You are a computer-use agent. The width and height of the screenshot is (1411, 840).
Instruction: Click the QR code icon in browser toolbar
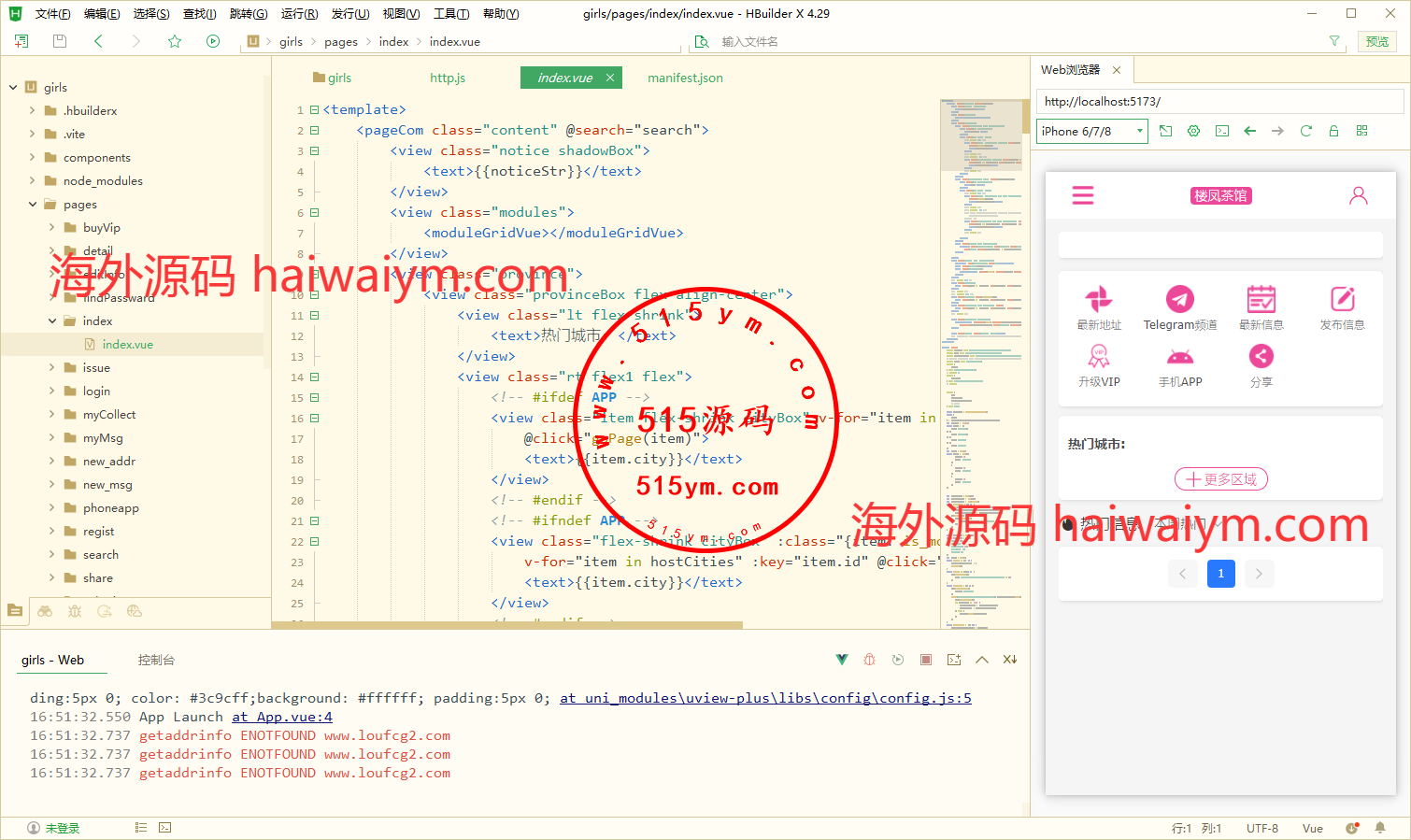click(x=1361, y=131)
